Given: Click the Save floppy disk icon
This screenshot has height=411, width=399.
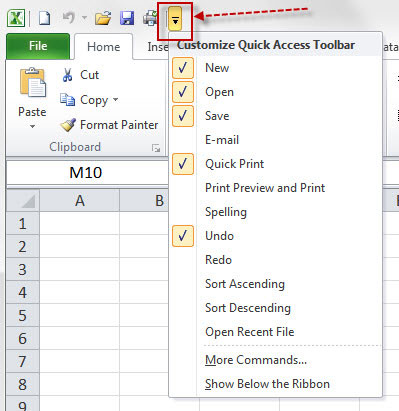Looking at the screenshot, I should pos(127,18).
